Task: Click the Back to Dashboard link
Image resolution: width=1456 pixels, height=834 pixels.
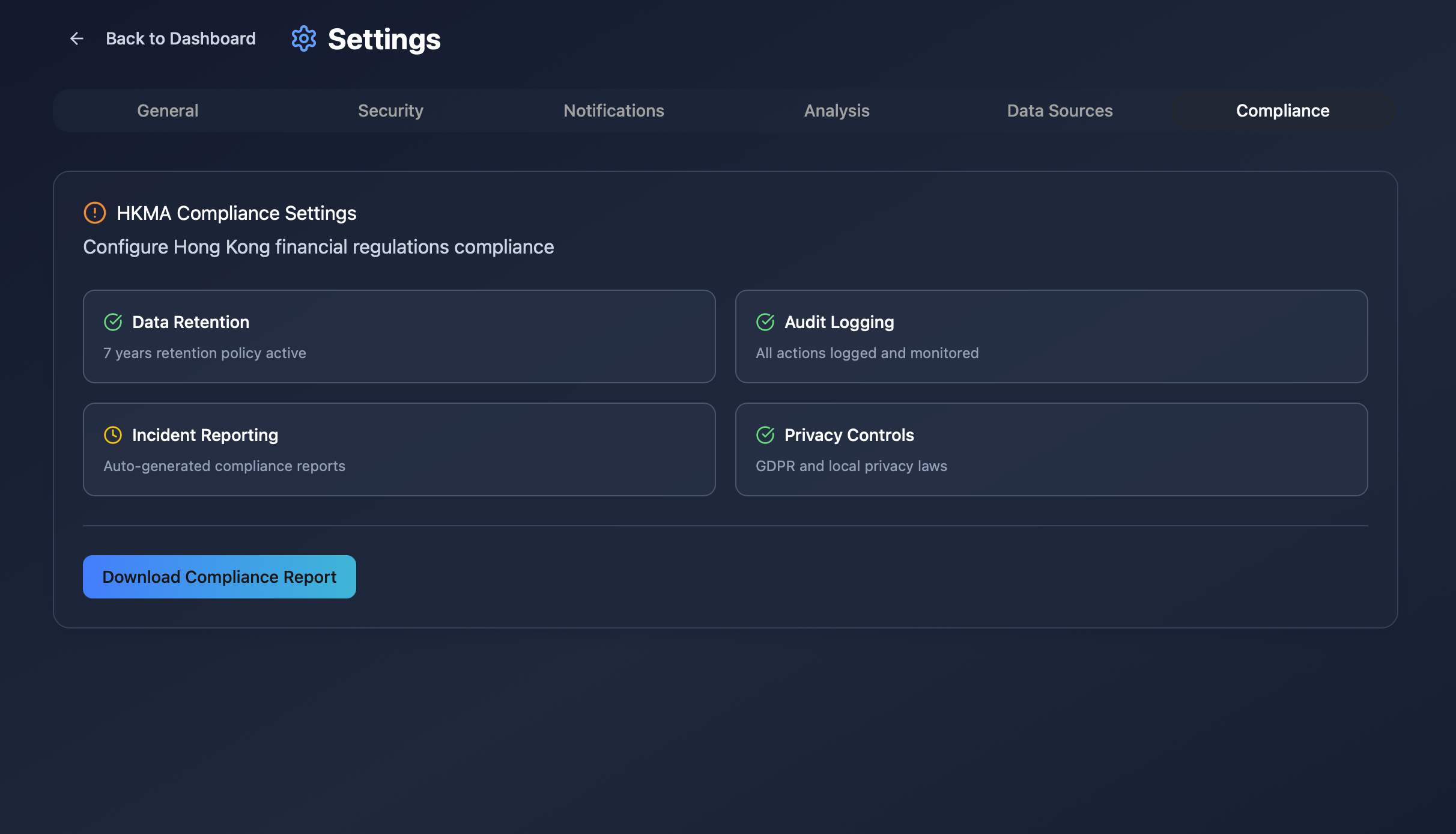Action: pos(180,38)
